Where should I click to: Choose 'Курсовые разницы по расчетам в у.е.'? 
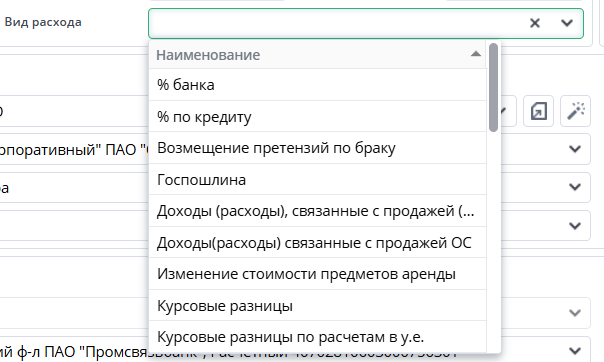coord(317,337)
